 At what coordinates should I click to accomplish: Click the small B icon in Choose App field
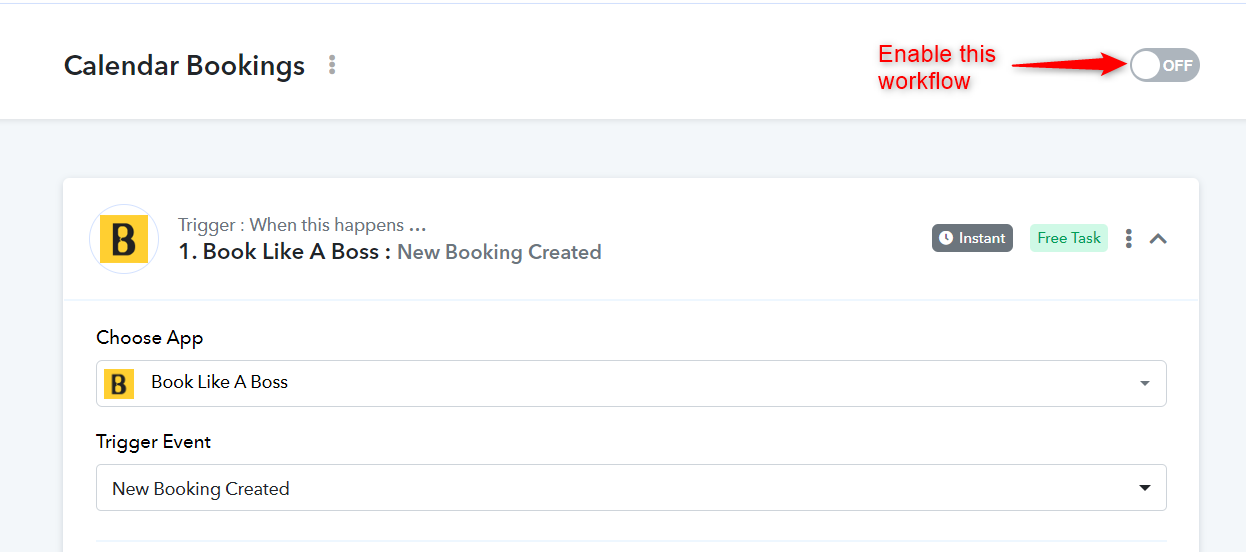click(119, 383)
